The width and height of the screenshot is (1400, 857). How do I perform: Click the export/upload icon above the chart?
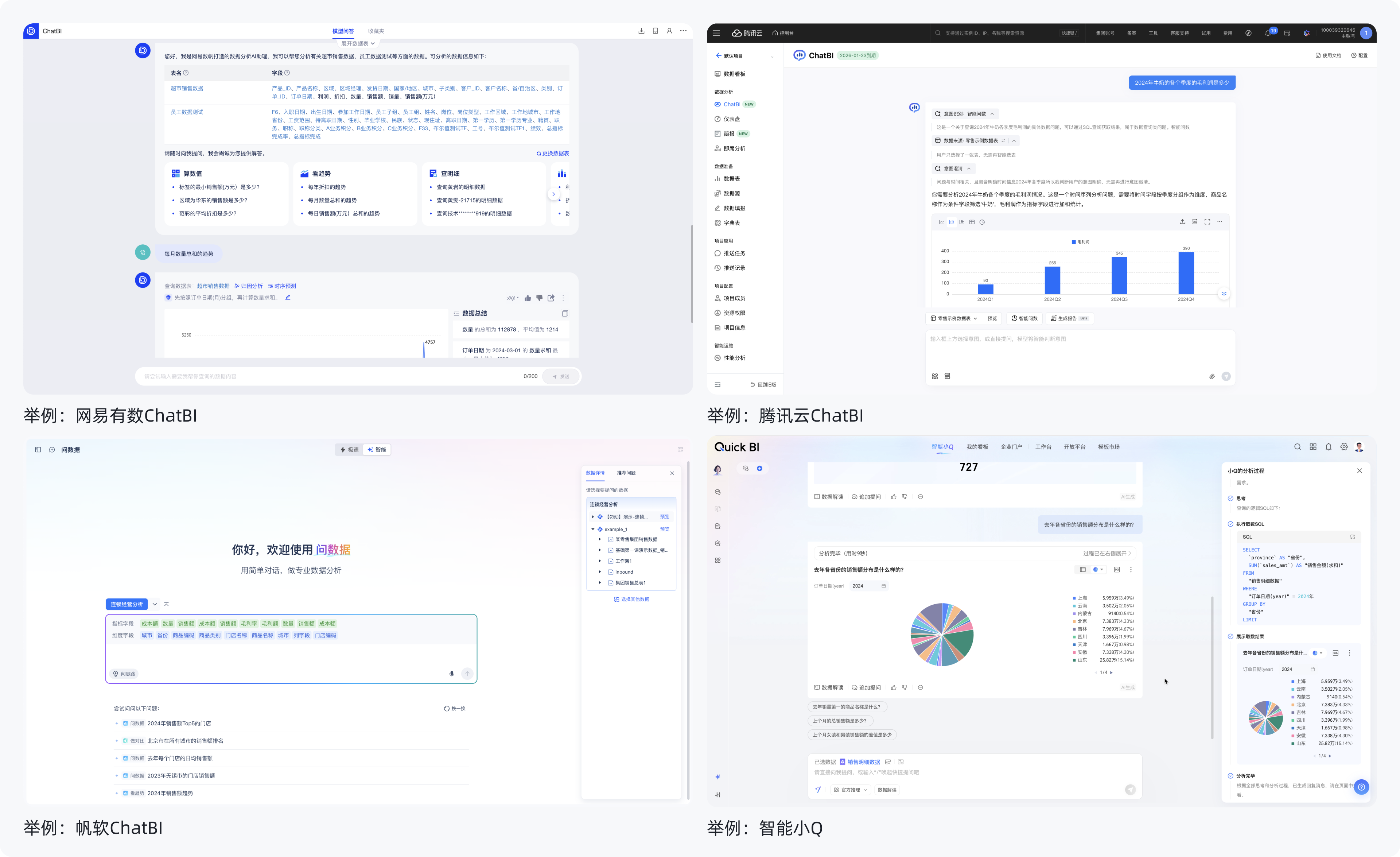pyautogui.click(x=1182, y=222)
